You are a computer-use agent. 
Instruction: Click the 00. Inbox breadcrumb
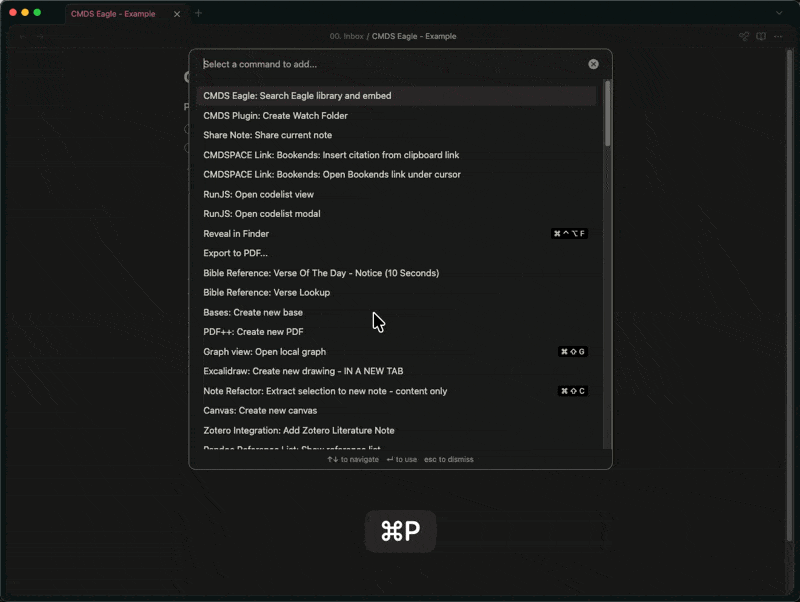[x=346, y=36]
